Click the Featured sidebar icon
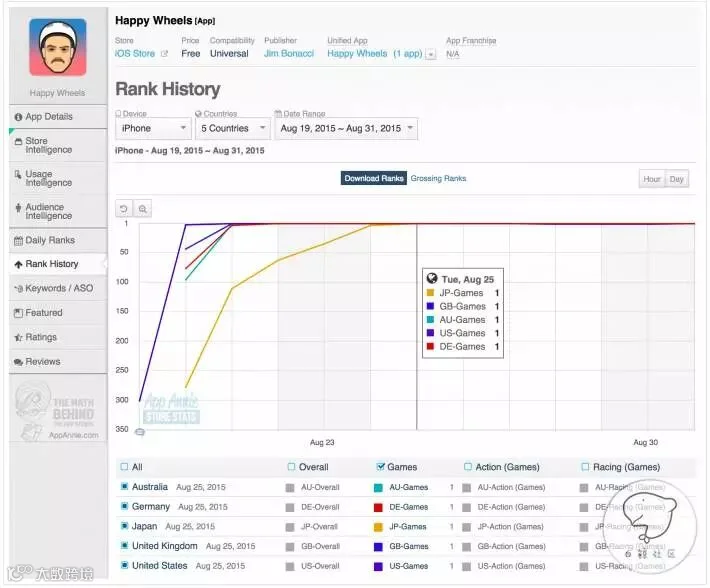Image resolution: width=710 pixels, height=588 pixels. coord(18,313)
